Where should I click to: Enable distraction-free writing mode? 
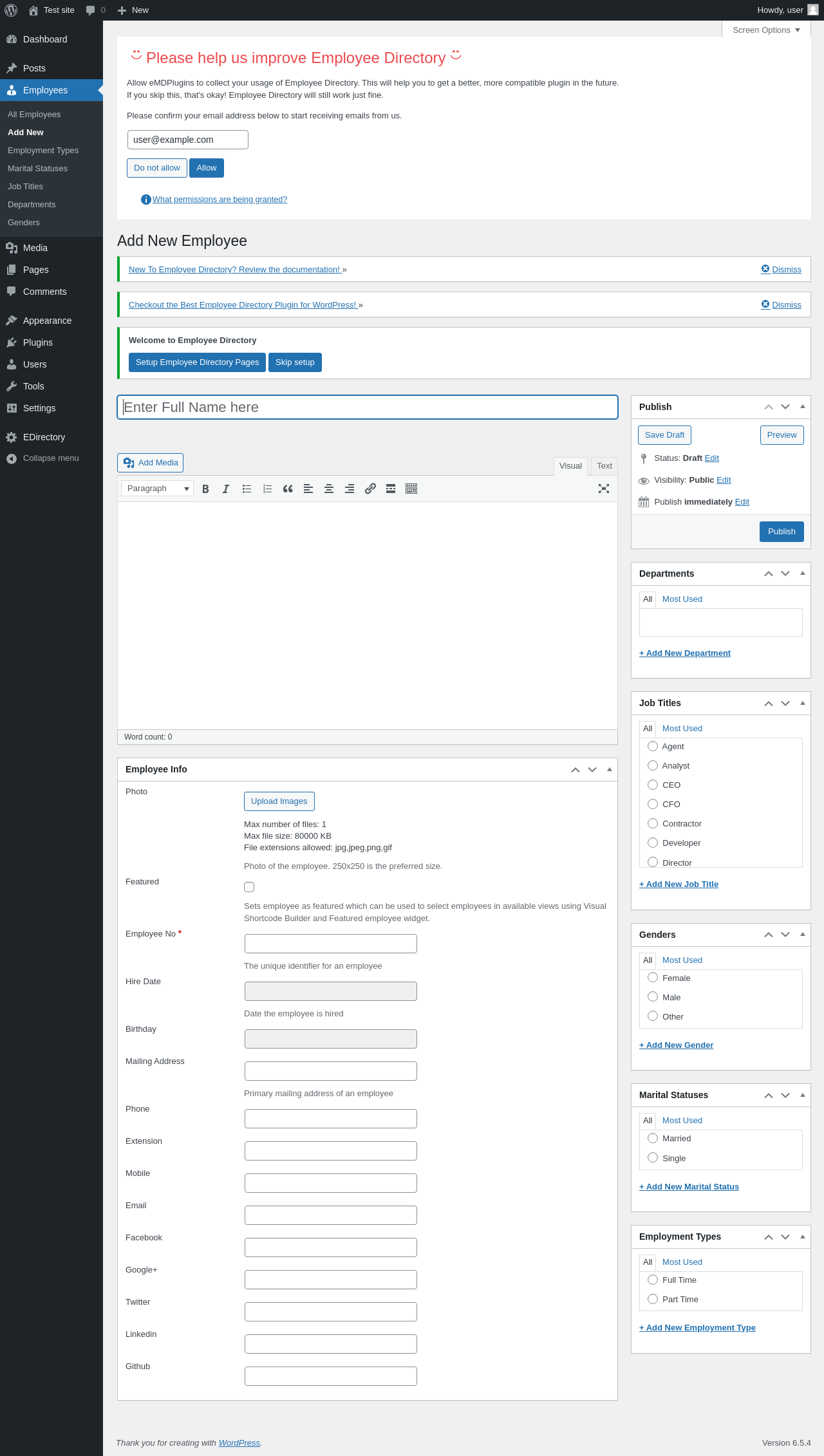pyautogui.click(x=604, y=489)
